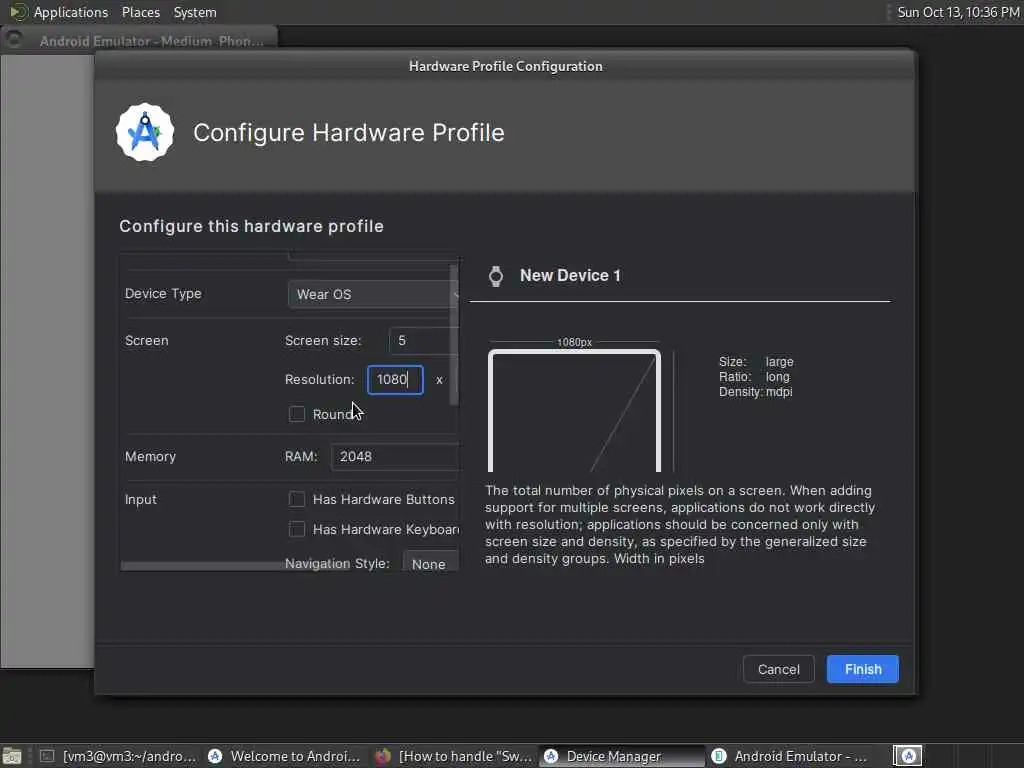Viewport: 1024px width, 768px height.
Task: Click the terminal taskbar icon
Action: [x=47, y=756]
